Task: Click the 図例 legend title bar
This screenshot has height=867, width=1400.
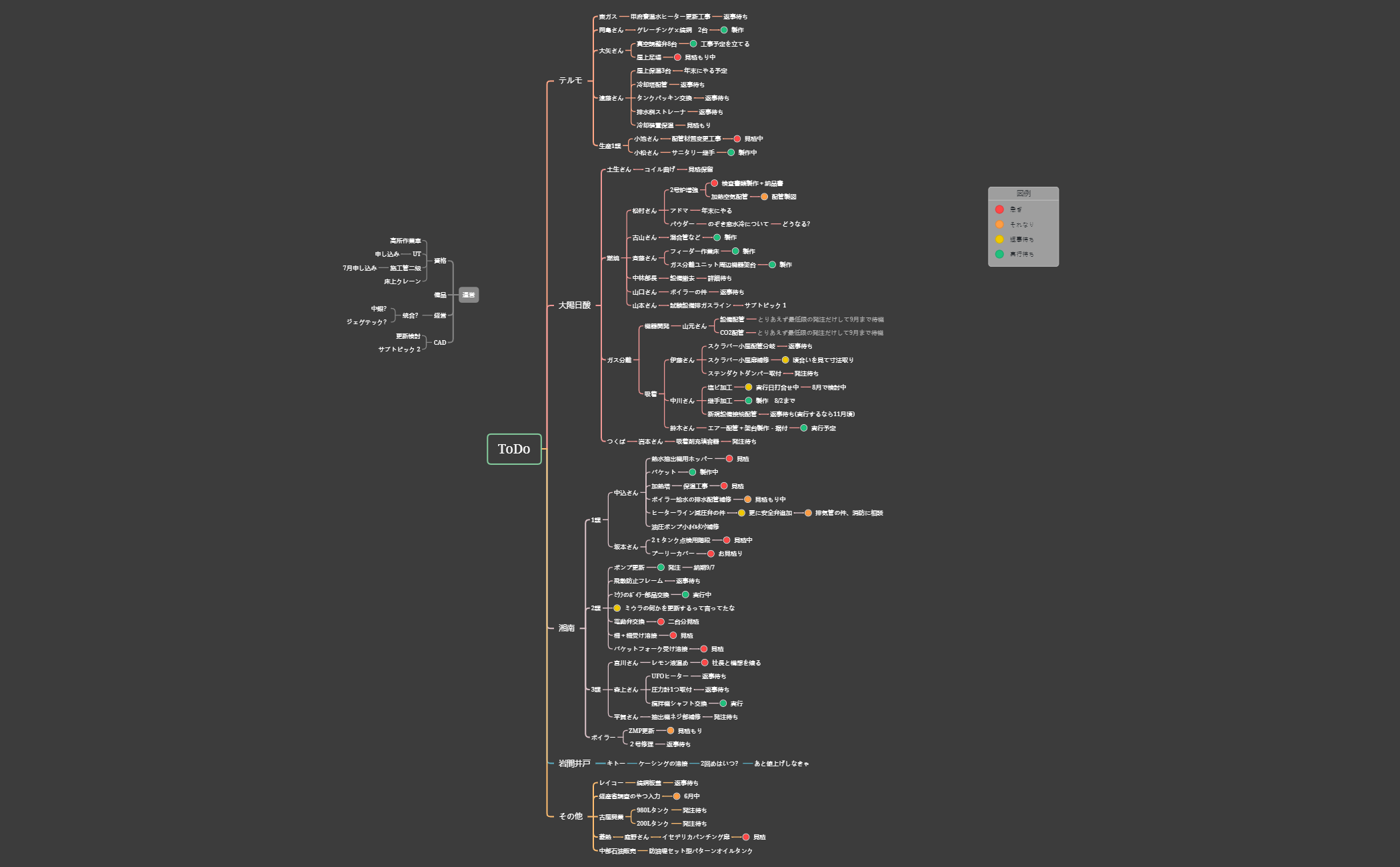Action: [1023, 193]
